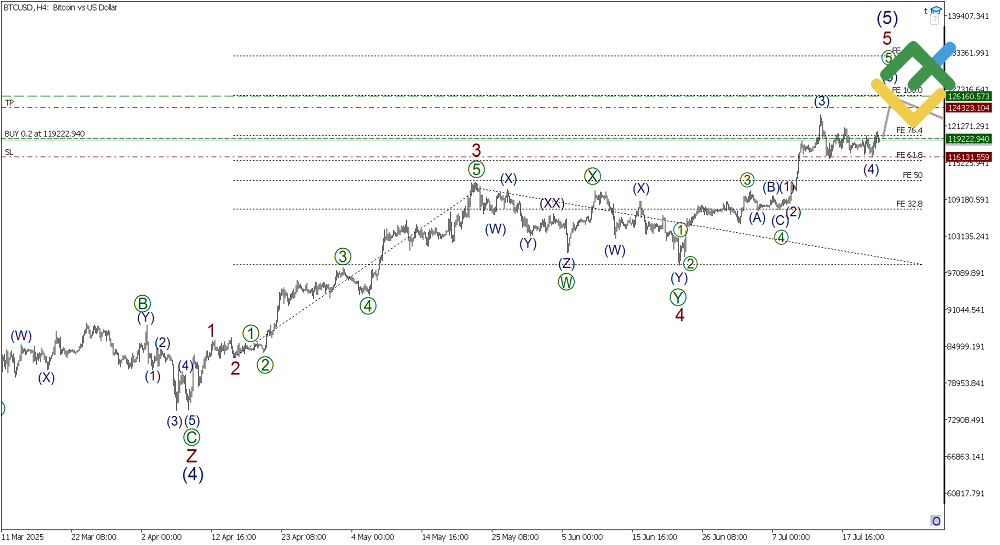Viewport: 1000px width, 545px height.
Task: Select the large red Z wave label
Action: (x=192, y=456)
